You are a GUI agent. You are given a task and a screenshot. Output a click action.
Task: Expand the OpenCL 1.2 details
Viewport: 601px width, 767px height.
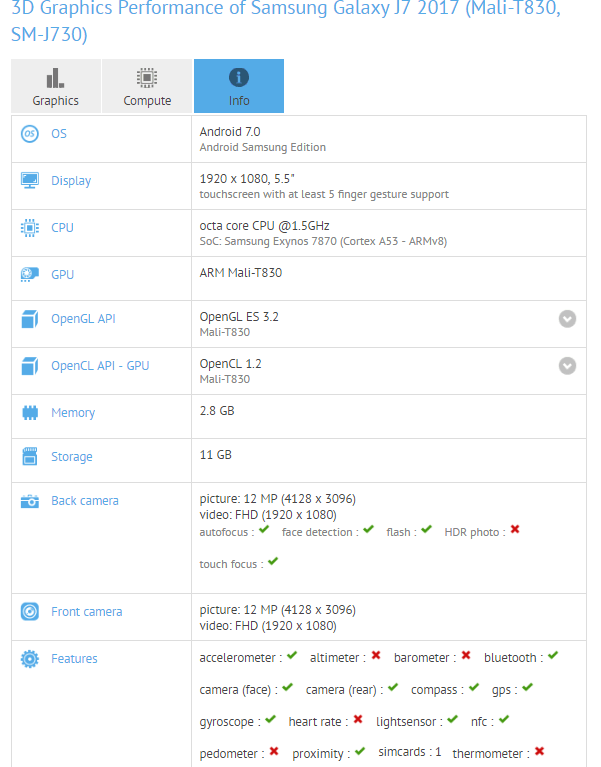pyautogui.click(x=567, y=366)
